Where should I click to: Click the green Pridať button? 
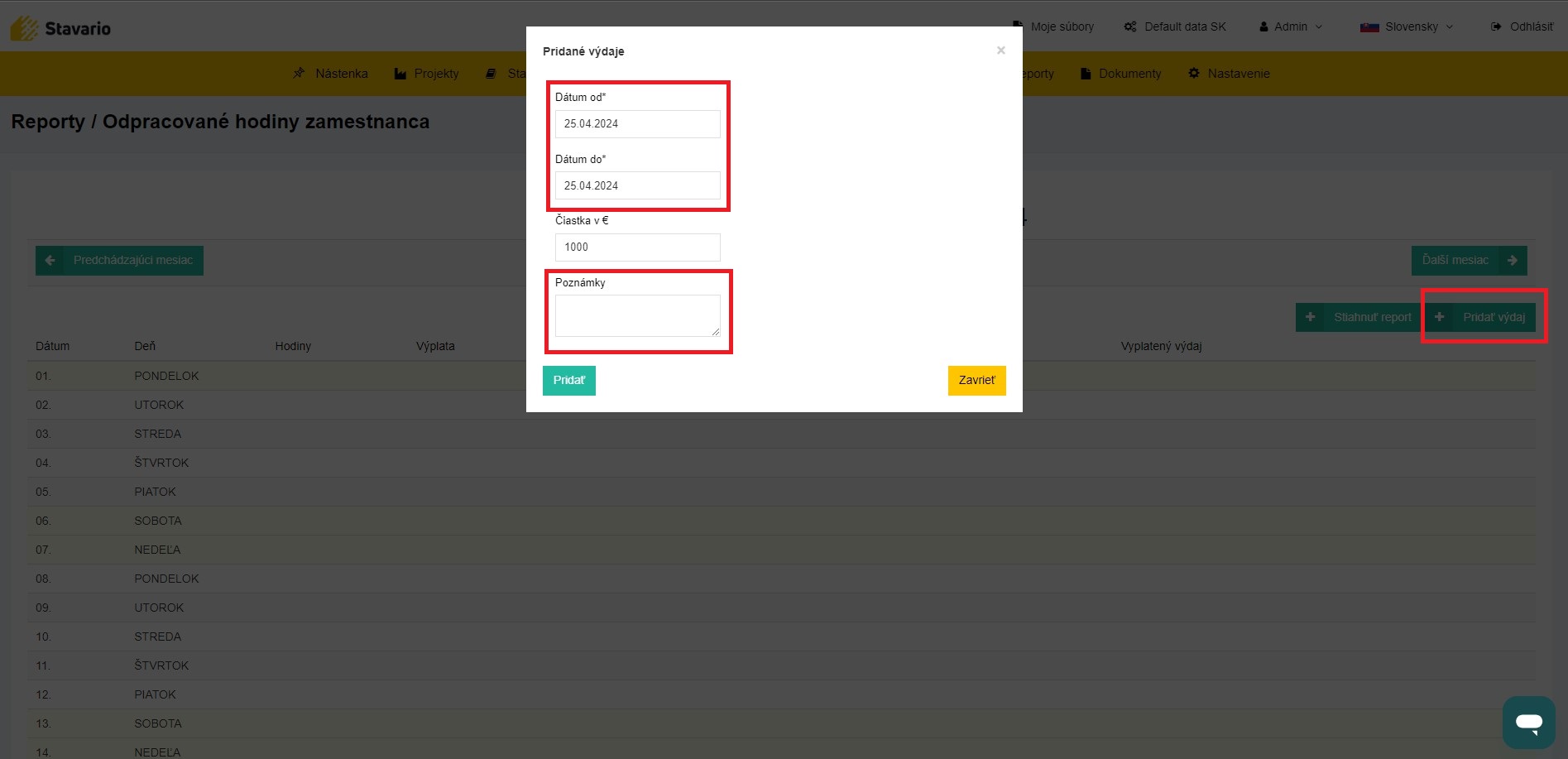point(569,381)
